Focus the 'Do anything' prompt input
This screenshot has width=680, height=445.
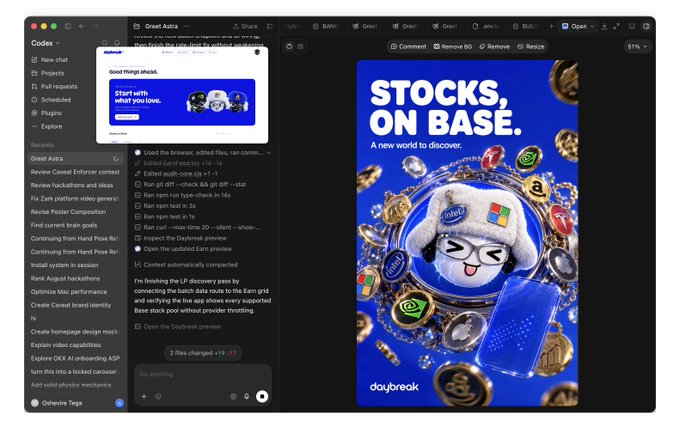point(203,374)
